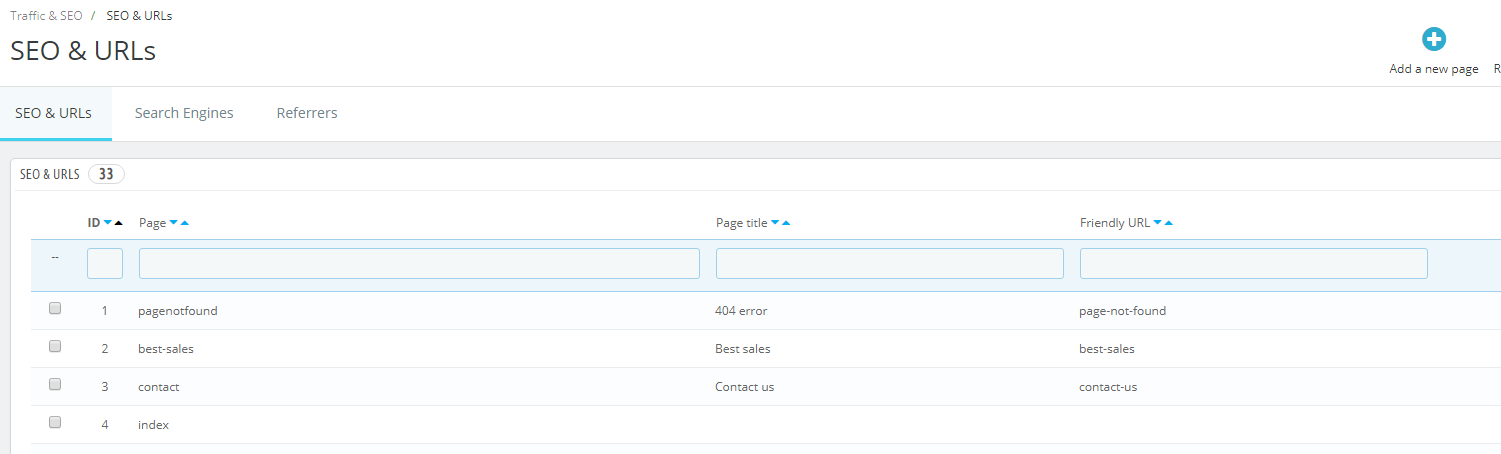This screenshot has height=454, width=1501.
Task: Sort Page column descending arrow
Action: 174,223
